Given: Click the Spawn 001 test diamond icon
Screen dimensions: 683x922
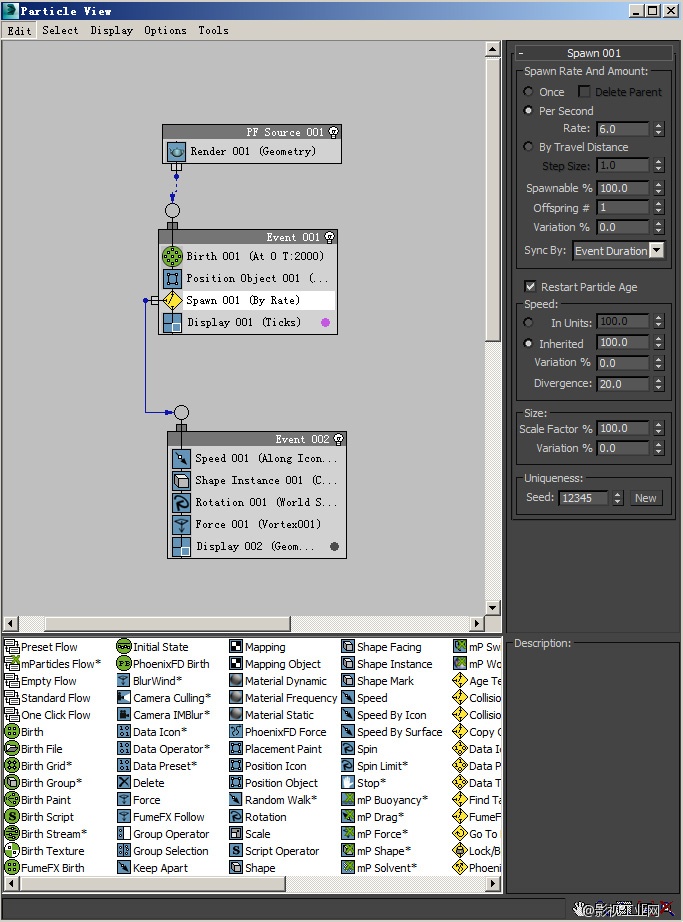Looking at the screenshot, I should pyautogui.click(x=172, y=300).
